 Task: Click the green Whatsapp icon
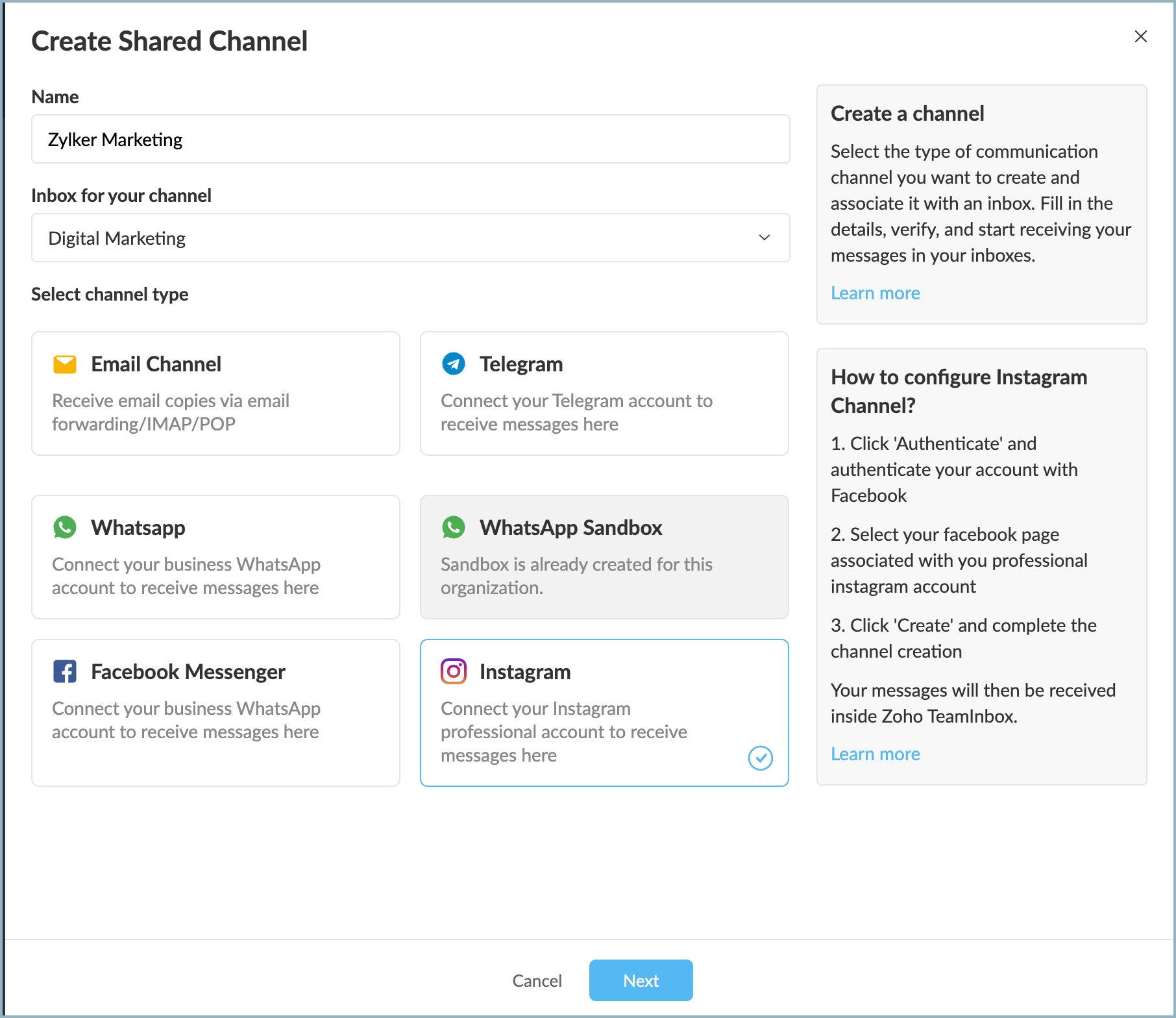(x=65, y=528)
